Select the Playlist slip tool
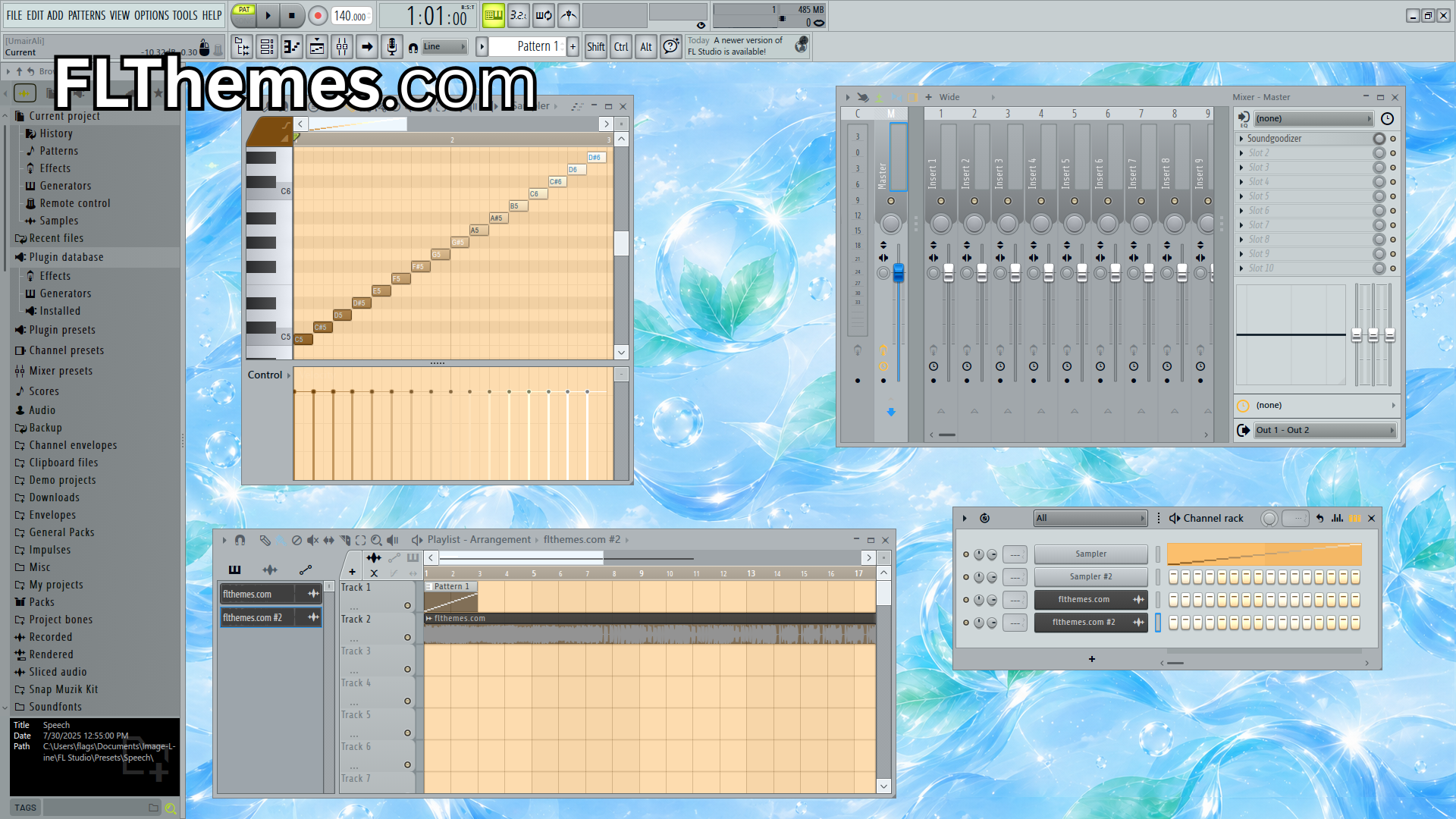Viewport: 1456px width, 819px height. (328, 540)
